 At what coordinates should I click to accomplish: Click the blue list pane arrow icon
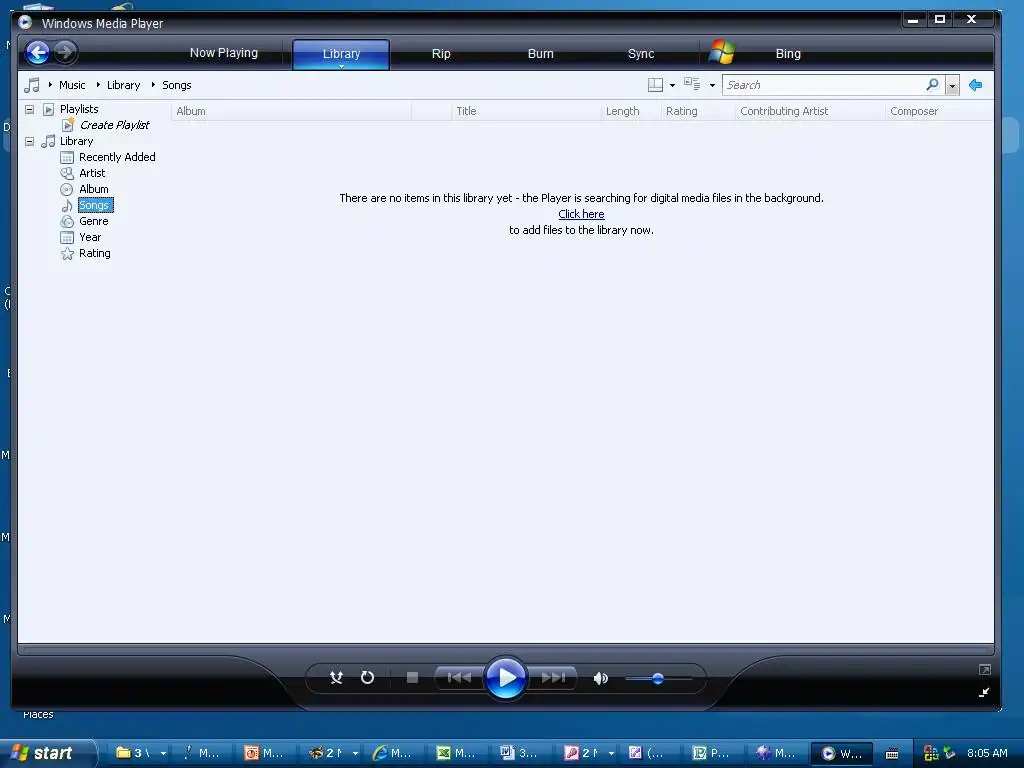(x=976, y=85)
